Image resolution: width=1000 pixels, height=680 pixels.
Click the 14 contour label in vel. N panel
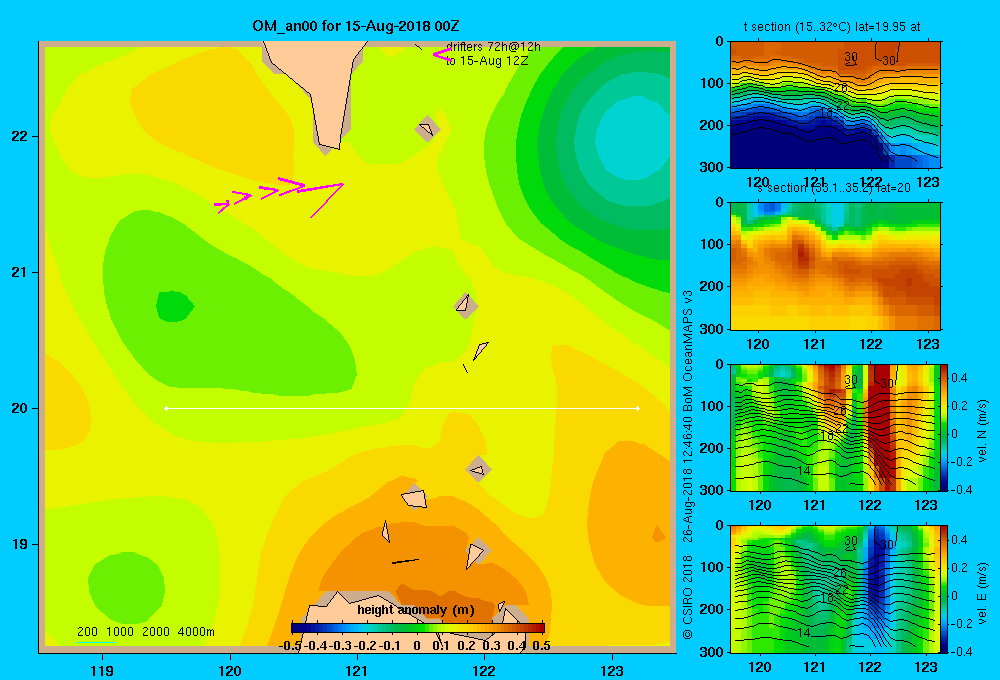(804, 471)
